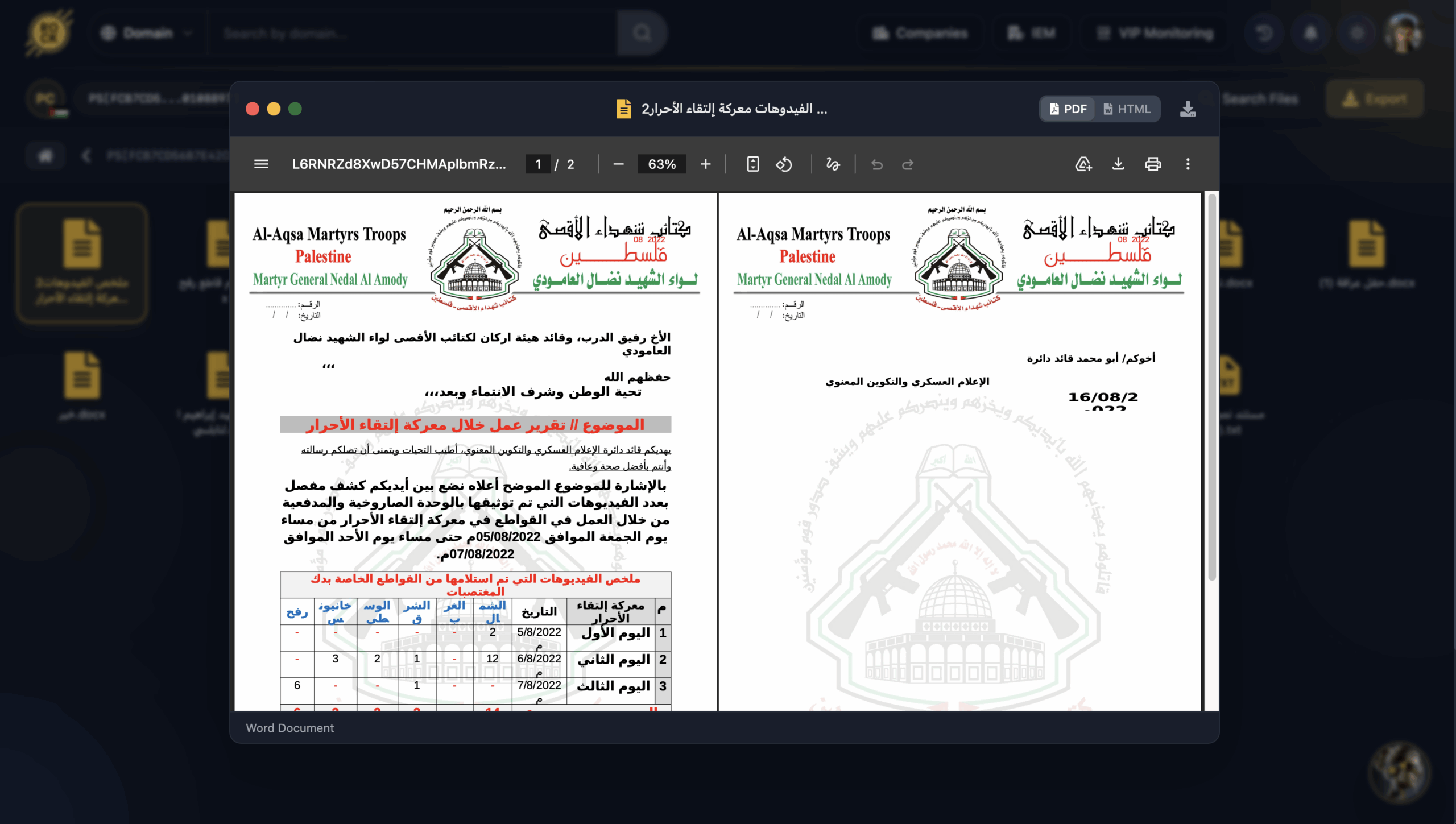Click the undo arrow in PDF toolbar
This screenshot has width=1456, height=824.
(876, 164)
